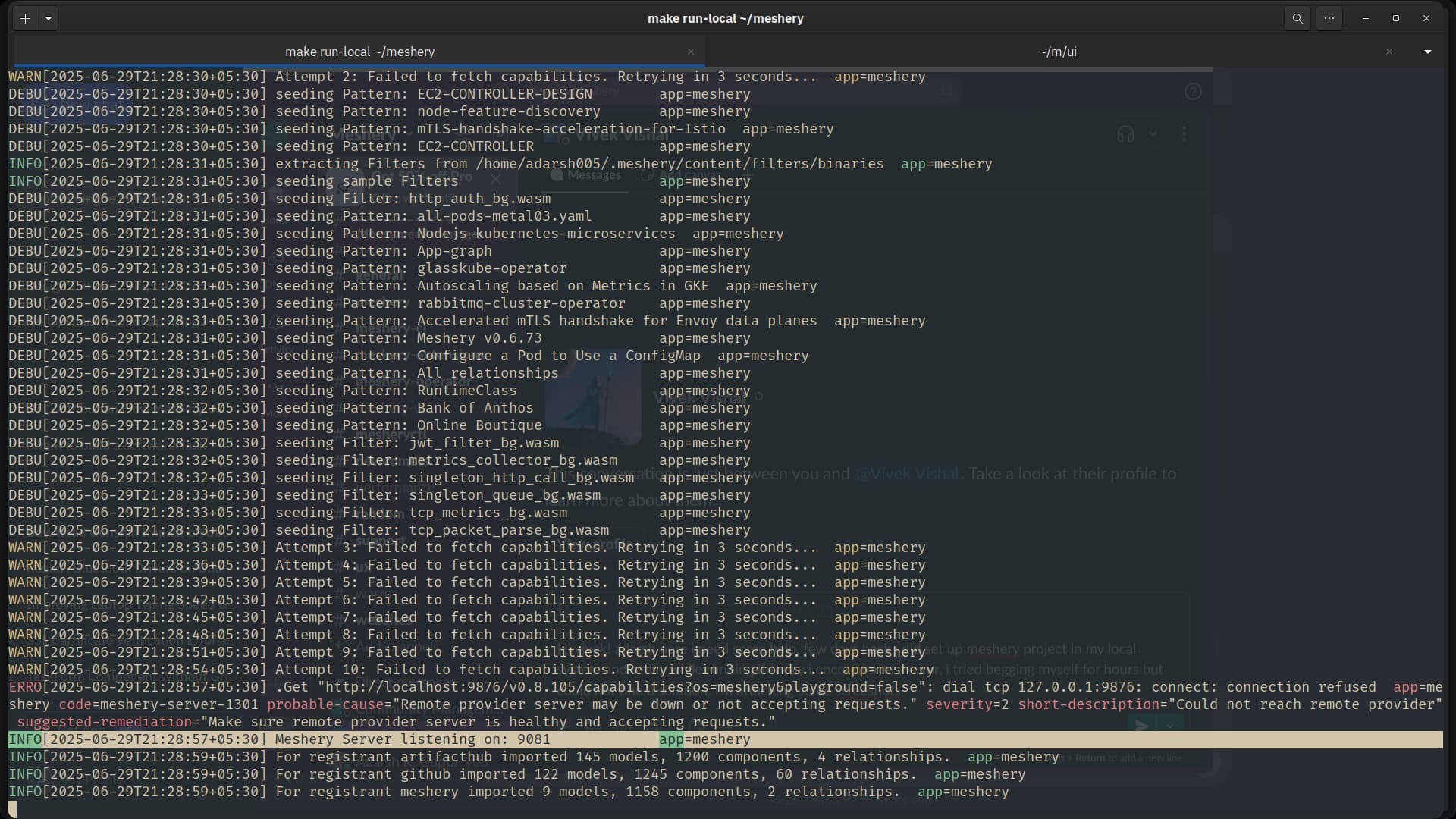Click "singleton_queue_bg.wasm" text
1456x819 pixels.
(504, 495)
